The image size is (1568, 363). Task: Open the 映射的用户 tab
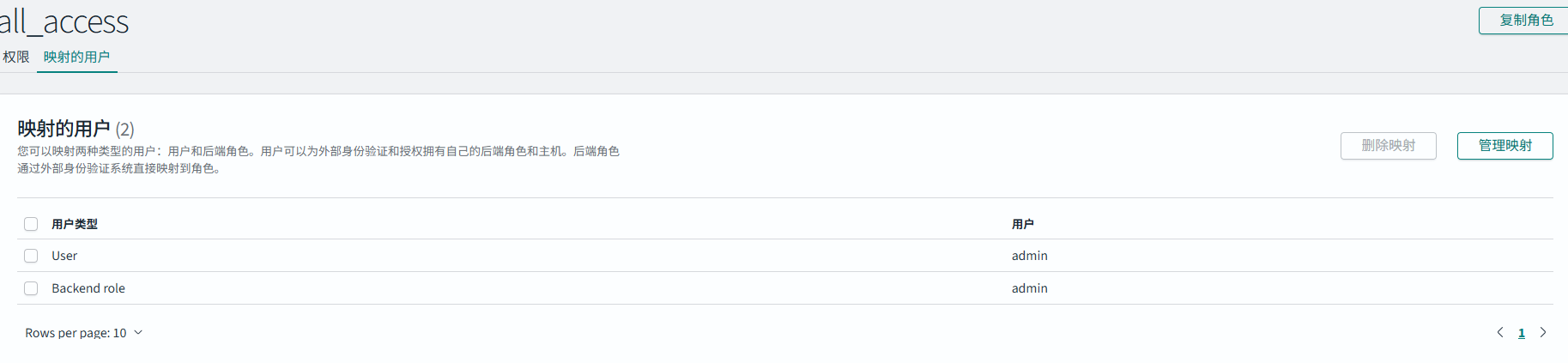pyautogui.click(x=76, y=57)
